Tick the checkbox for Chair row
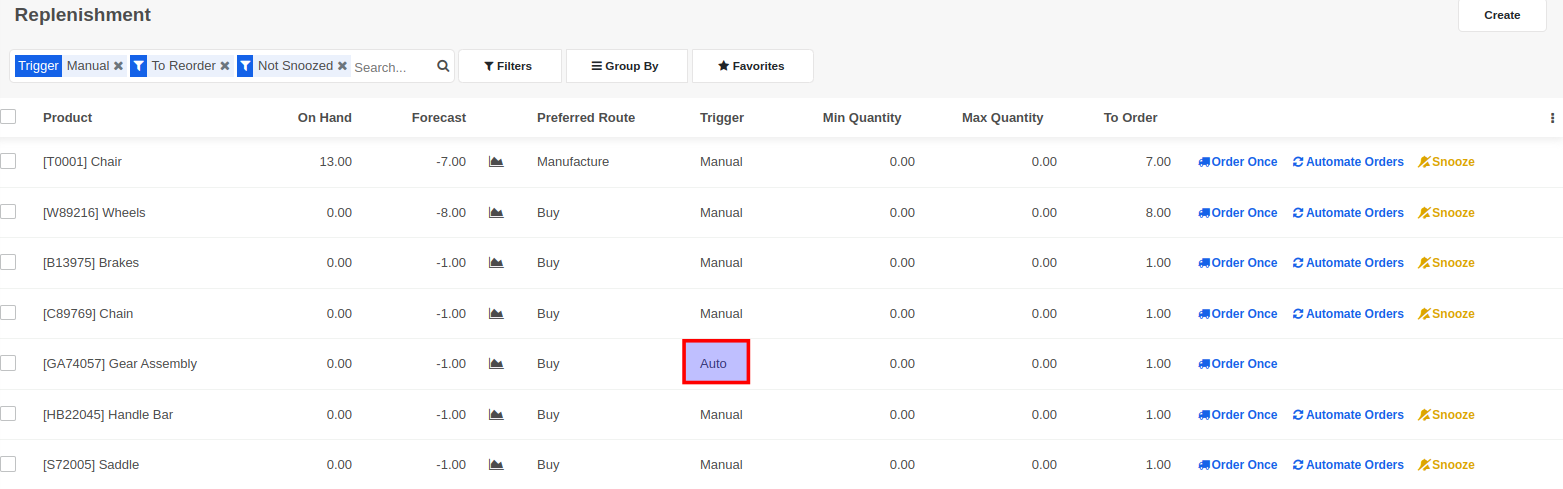This screenshot has width=1563, height=489. (9, 161)
